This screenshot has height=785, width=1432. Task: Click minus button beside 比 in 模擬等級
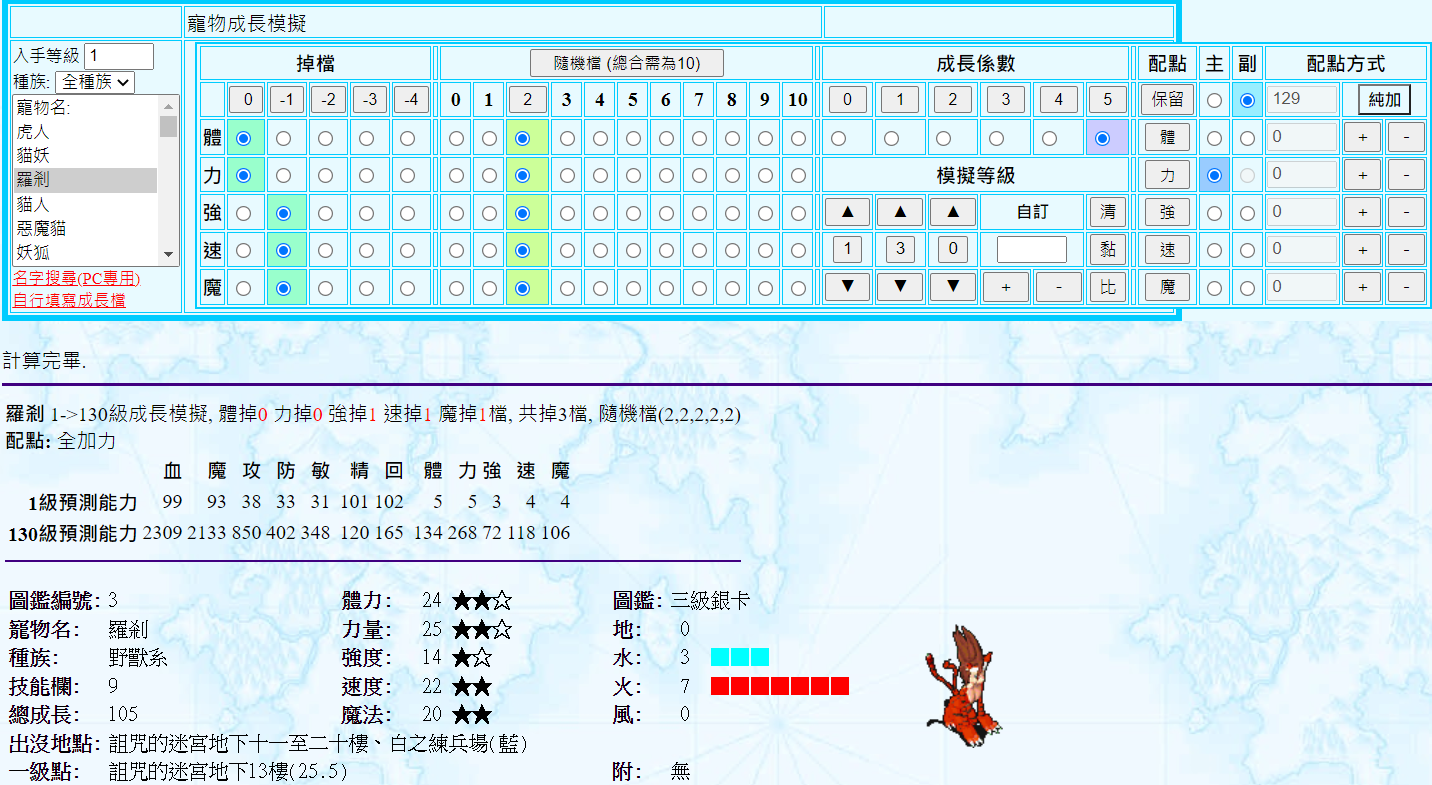coord(1058,287)
